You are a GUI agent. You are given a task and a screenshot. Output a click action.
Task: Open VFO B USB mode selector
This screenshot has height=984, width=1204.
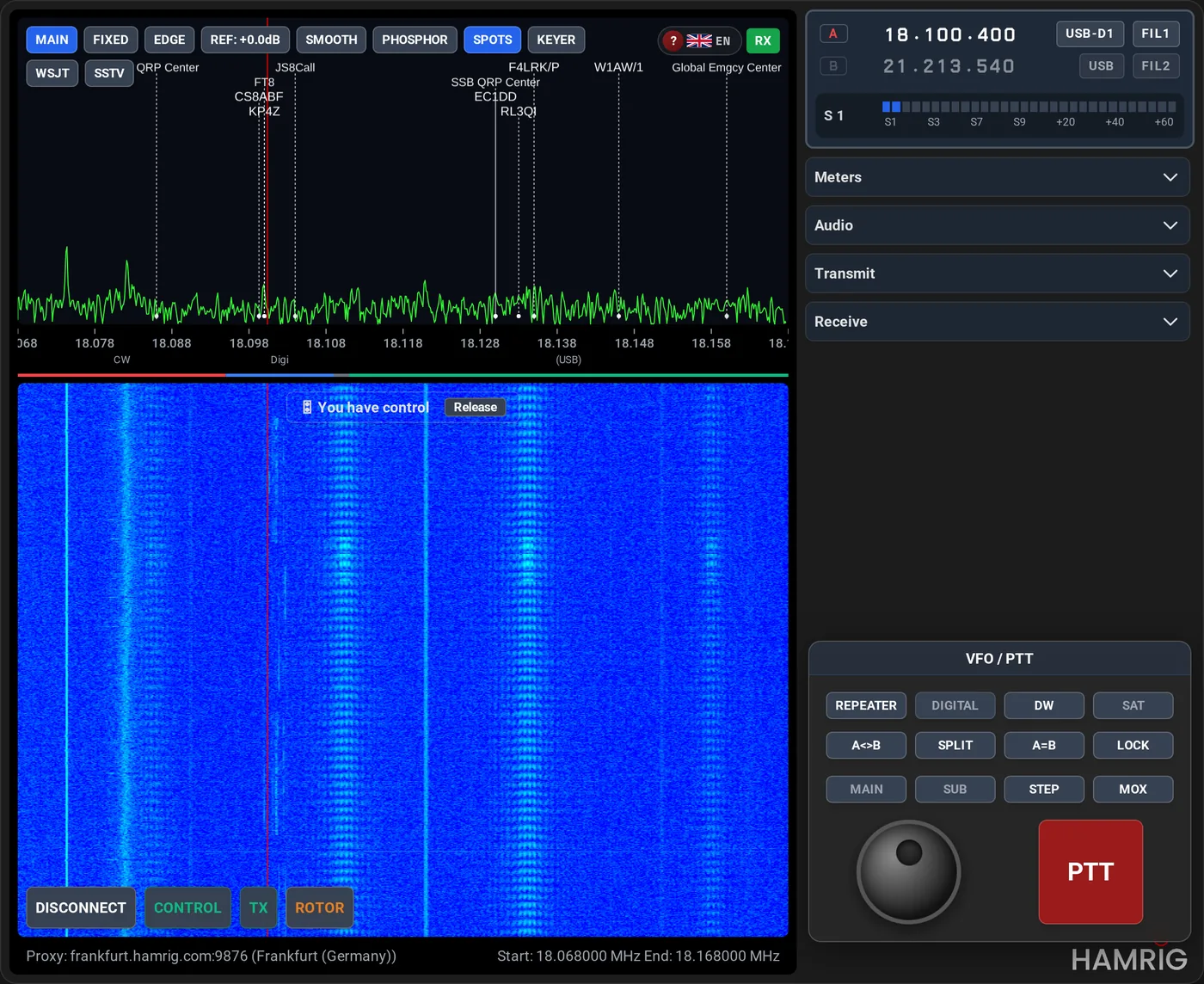tap(1101, 65)
